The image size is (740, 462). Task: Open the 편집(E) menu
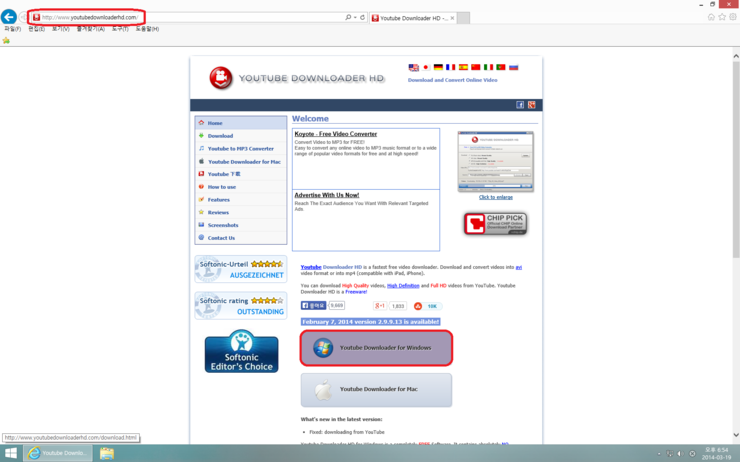click(x=36, y=29)
